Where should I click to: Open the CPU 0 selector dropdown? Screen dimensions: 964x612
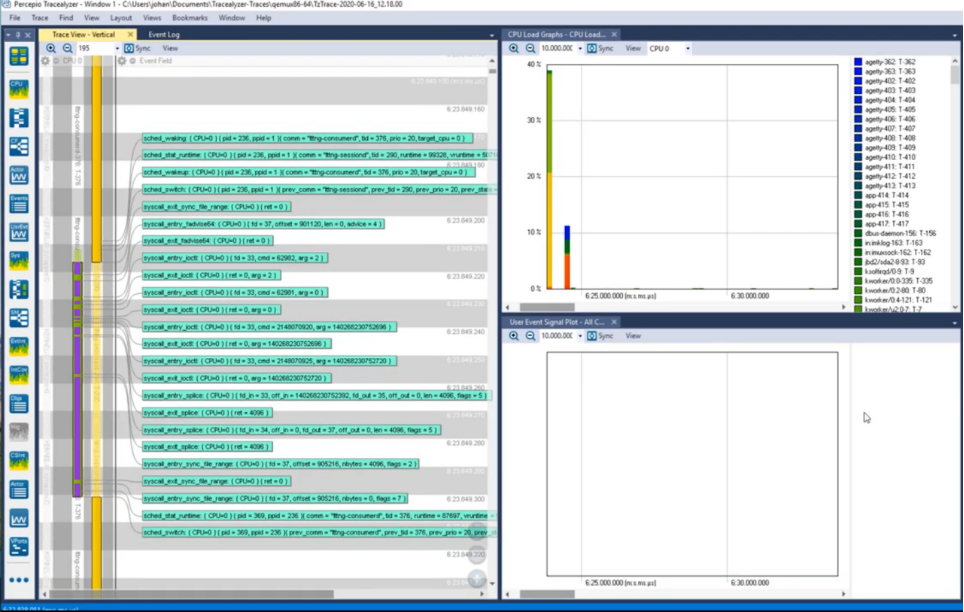(687, 48)
